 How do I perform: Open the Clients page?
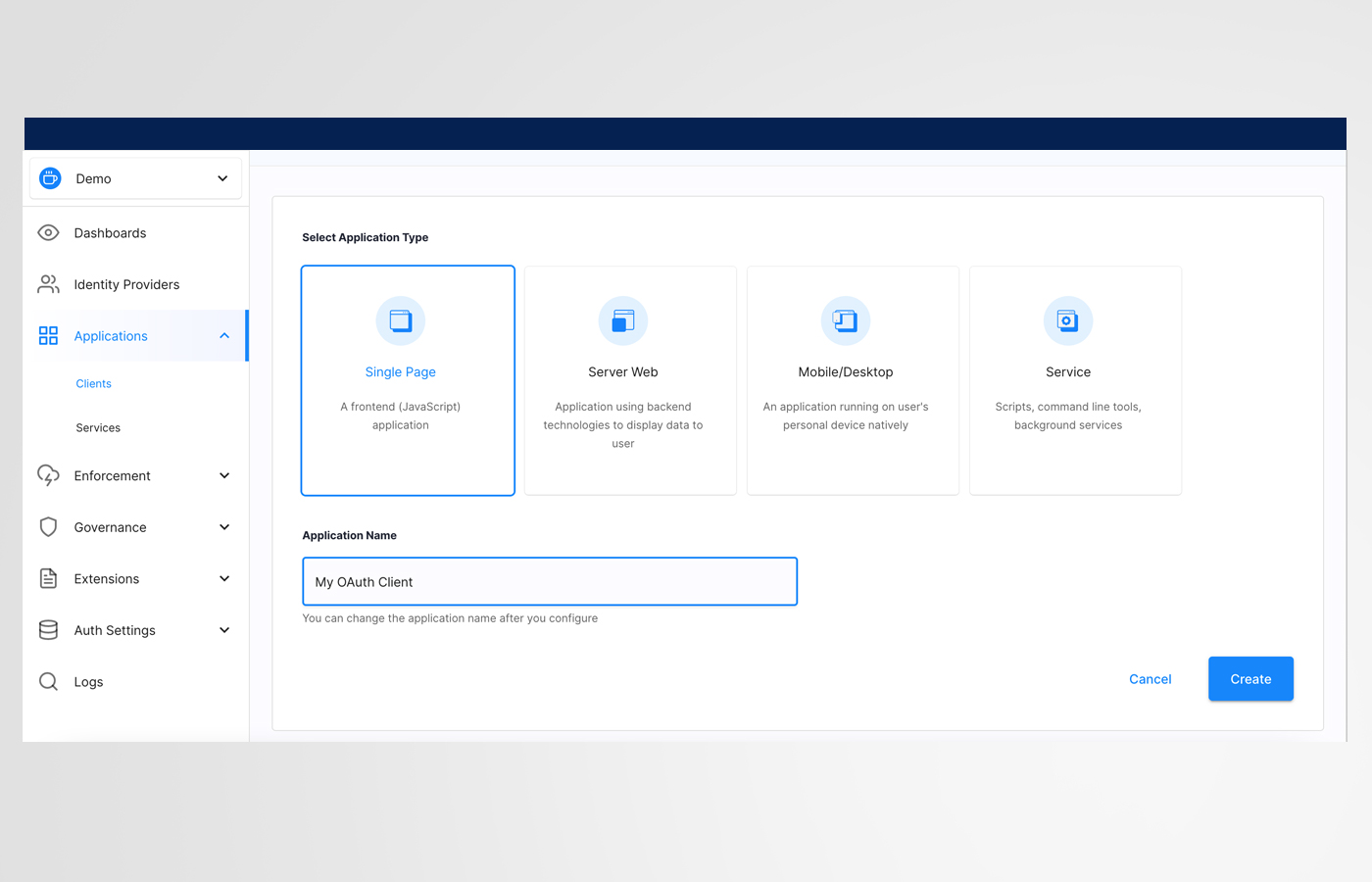(x=93, y=383)
